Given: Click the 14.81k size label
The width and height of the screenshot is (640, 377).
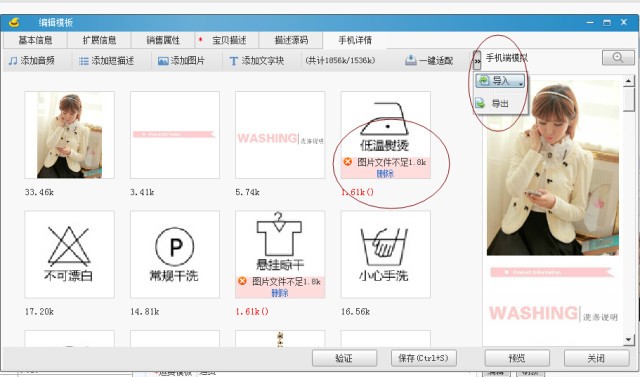Looking at the screenshot, I should pyautogui.click(x=144, y=312).
